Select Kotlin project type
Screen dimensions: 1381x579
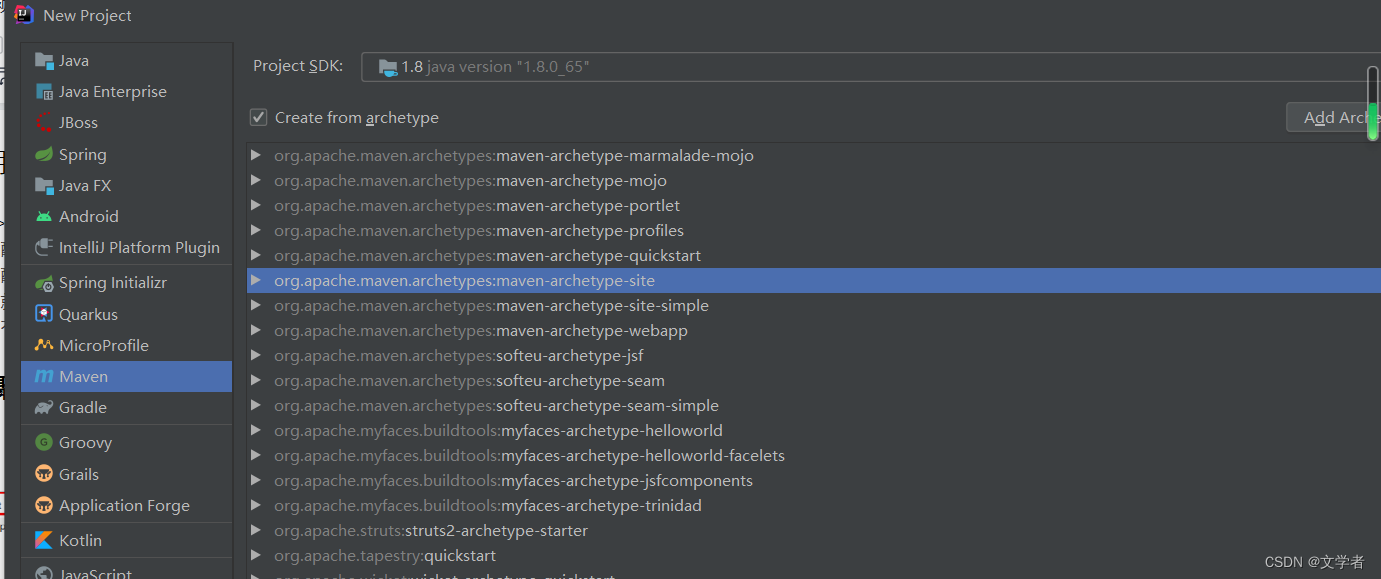coord(127,540)
